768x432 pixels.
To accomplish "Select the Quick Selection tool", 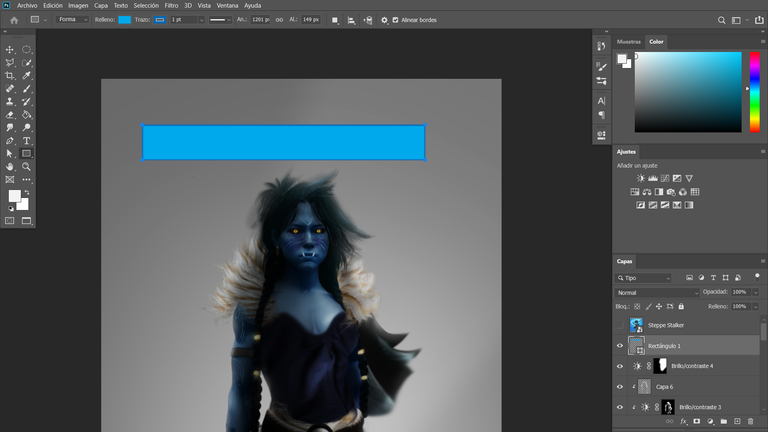I will point(26,63).
